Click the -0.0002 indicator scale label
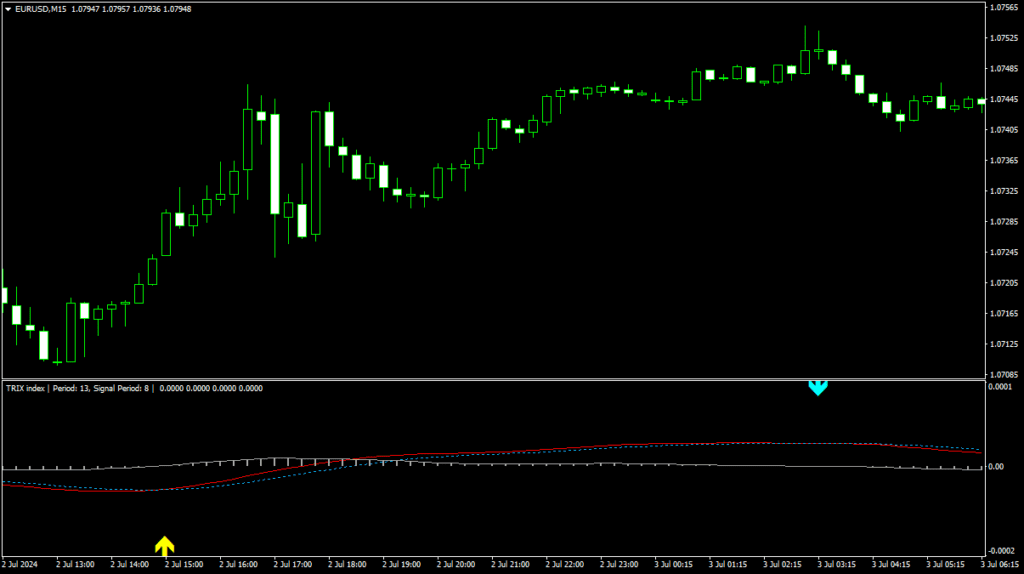The height and width of the screenshot is (574, 1024). pyautogui.click(x=1001, y=551)
